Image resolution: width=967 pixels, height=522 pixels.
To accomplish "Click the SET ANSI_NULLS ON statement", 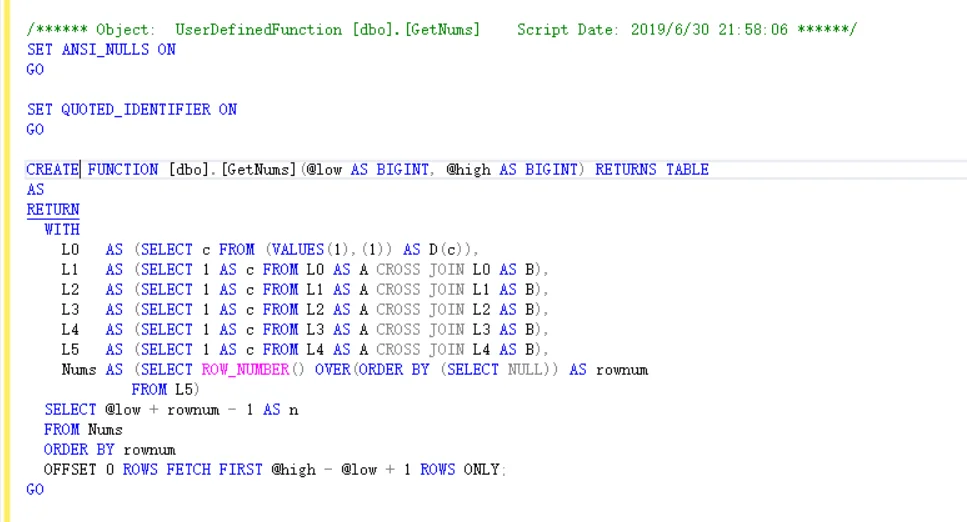I will 101,50.
